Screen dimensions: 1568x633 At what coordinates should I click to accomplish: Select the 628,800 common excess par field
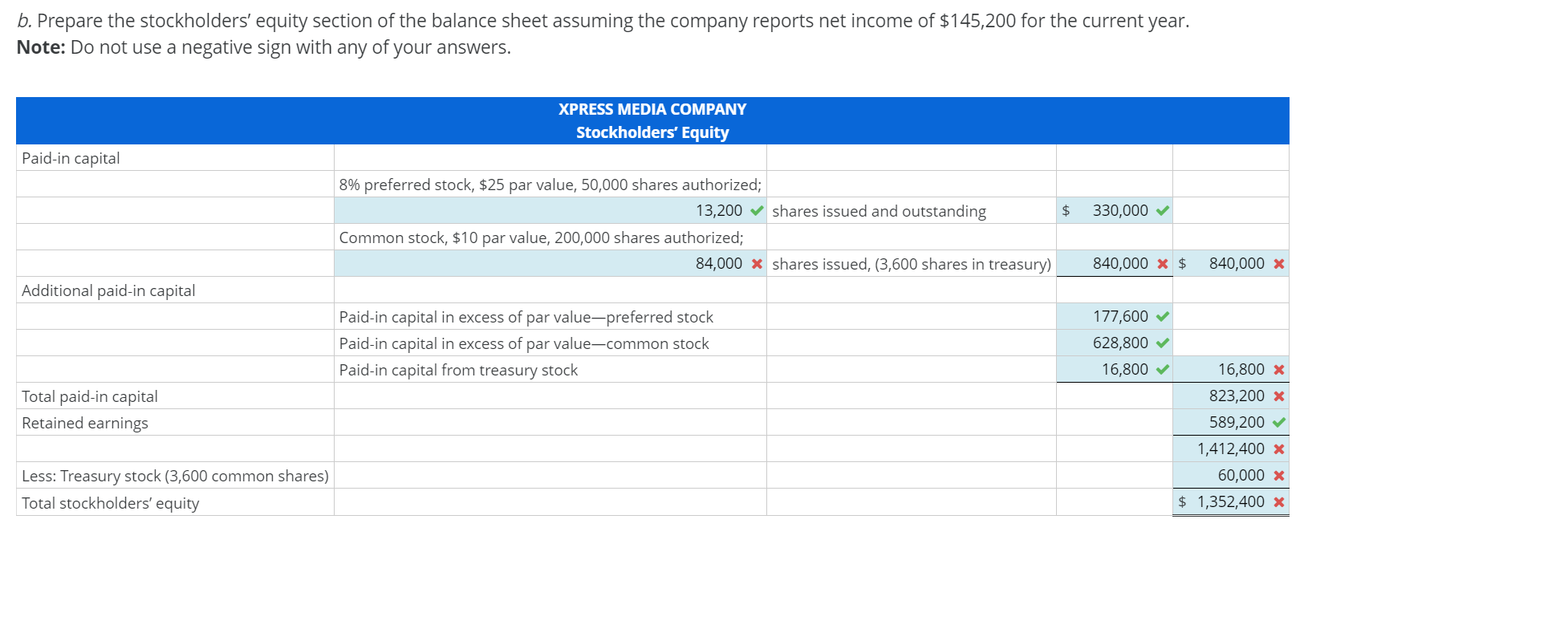click(1114, 343)
